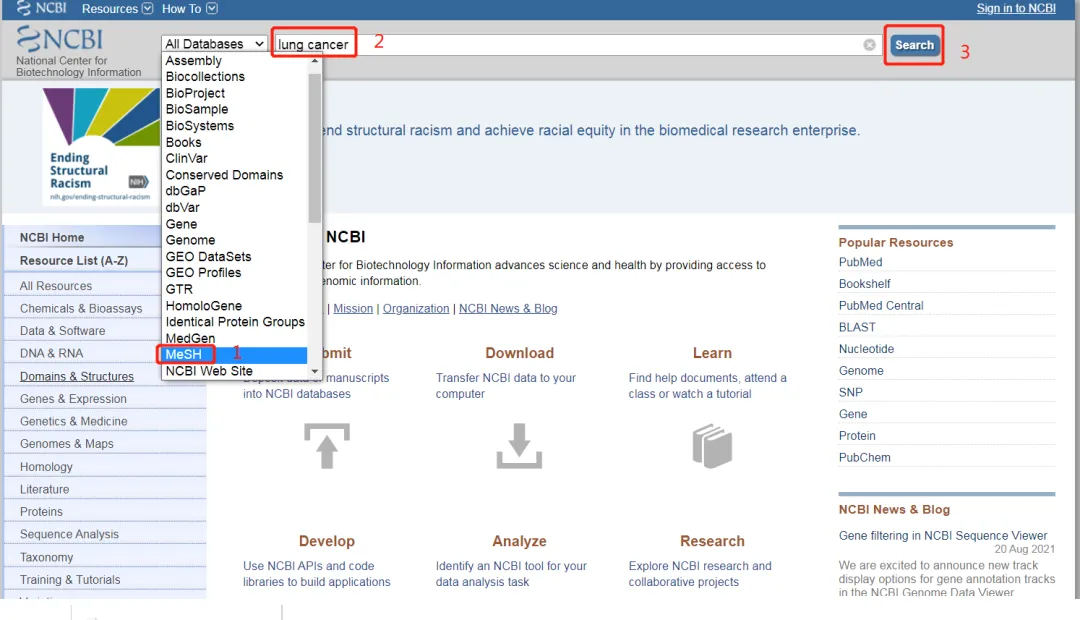Select Conserved Domains database option
The height and width of the screenshot is (620, 1080).
[234, 175]
